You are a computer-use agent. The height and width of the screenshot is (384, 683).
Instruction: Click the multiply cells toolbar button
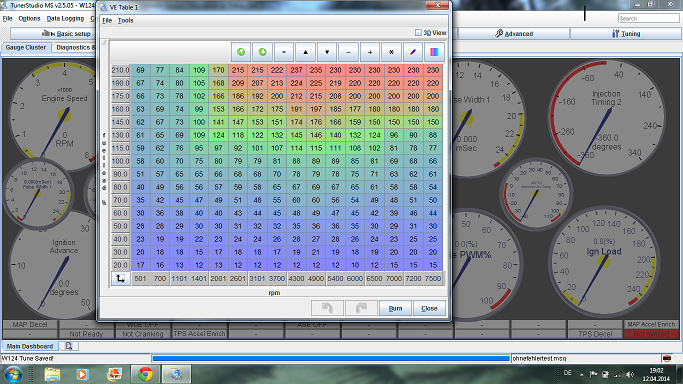391,52
